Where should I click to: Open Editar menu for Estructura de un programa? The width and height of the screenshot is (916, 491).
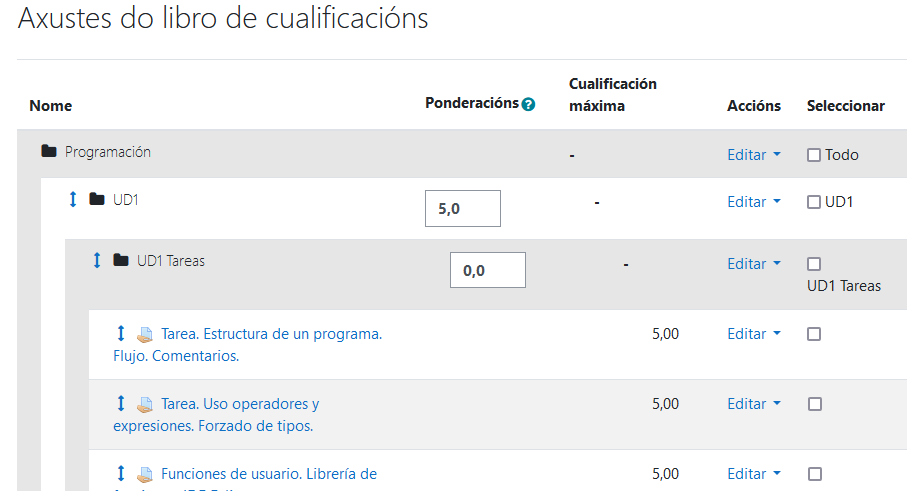coord(753,334)
